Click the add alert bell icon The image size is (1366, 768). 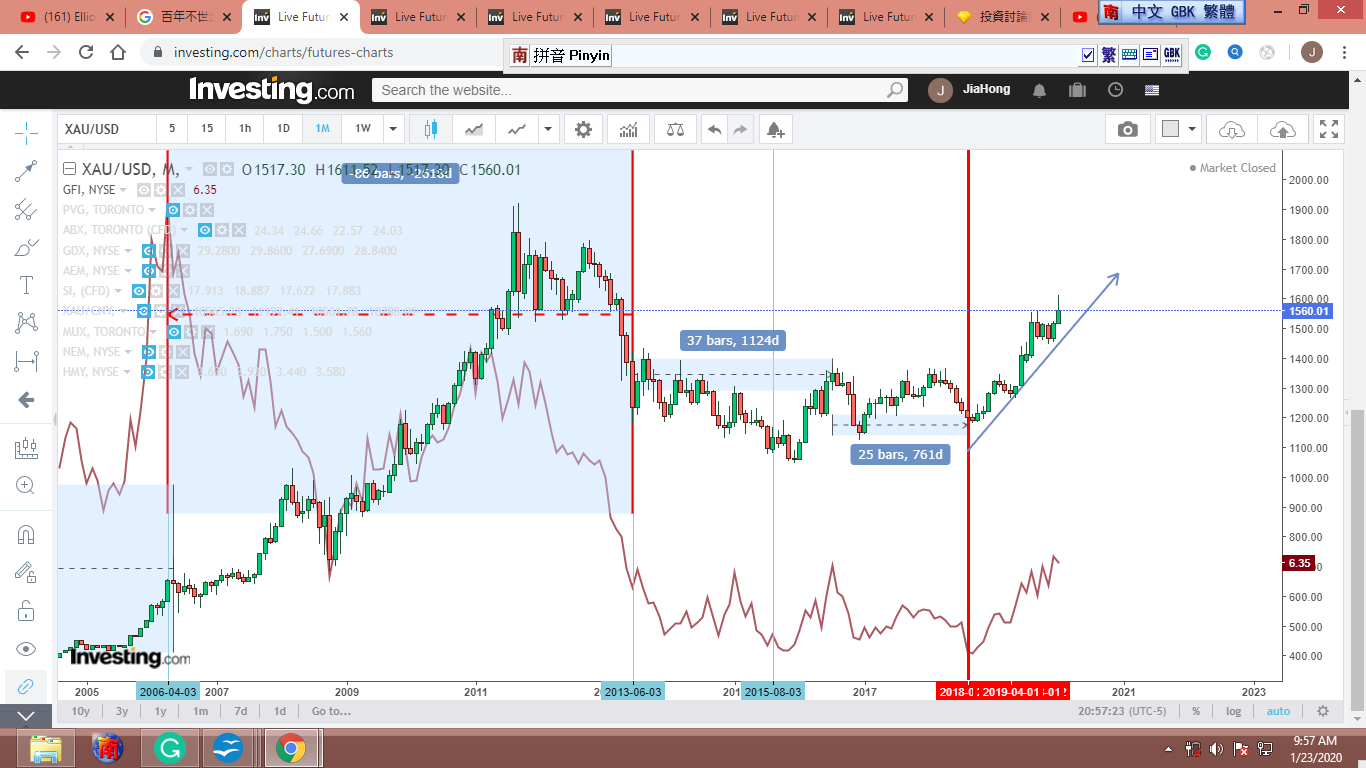[x=775, y=129]
